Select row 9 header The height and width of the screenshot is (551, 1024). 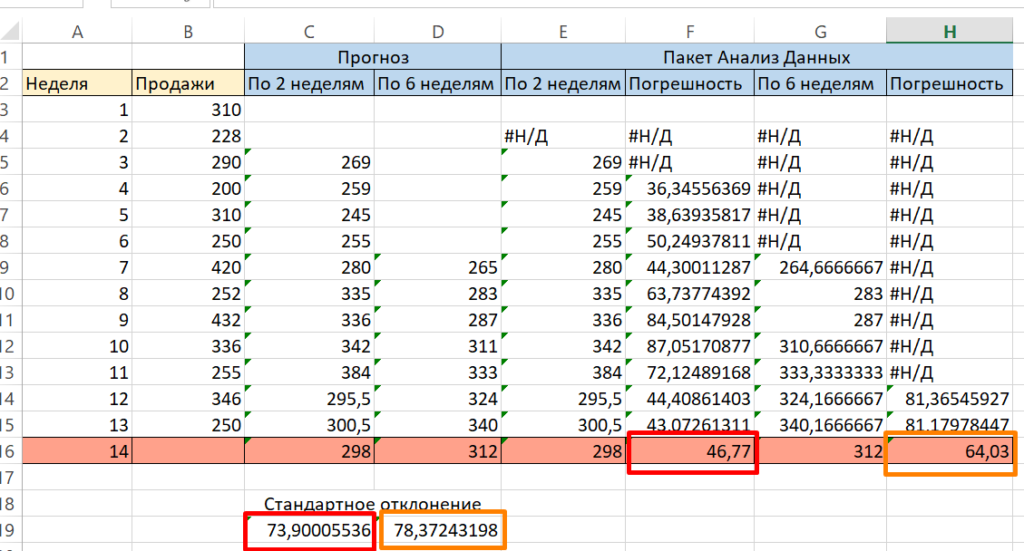point(8,267)
